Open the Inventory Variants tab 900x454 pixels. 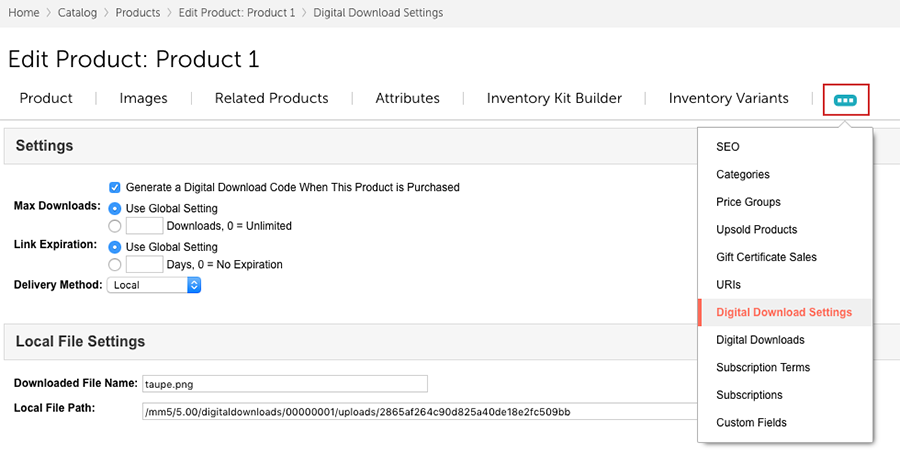tap(728, 98)
